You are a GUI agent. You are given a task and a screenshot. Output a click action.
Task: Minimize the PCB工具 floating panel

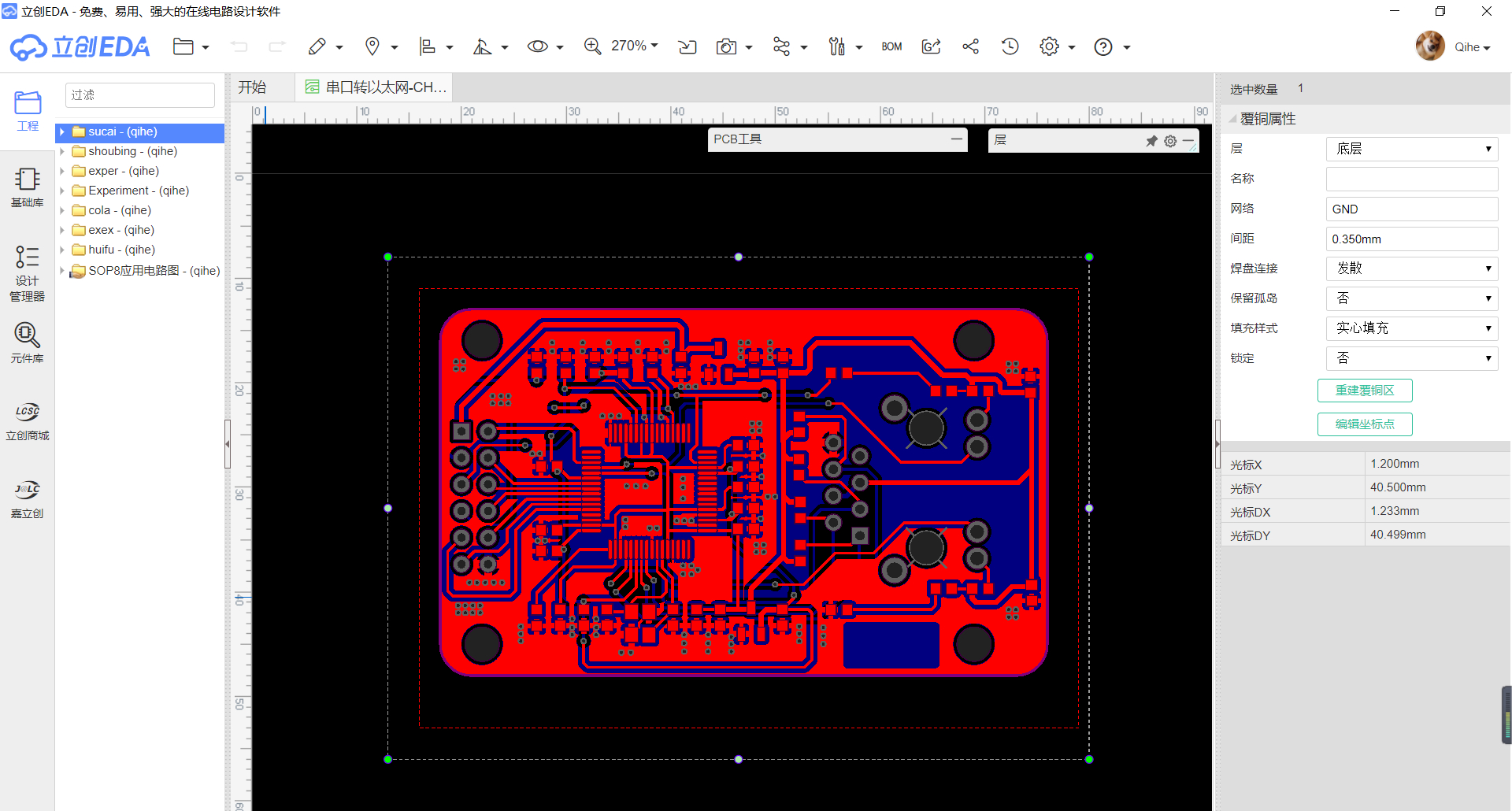(x=956, y=139)
